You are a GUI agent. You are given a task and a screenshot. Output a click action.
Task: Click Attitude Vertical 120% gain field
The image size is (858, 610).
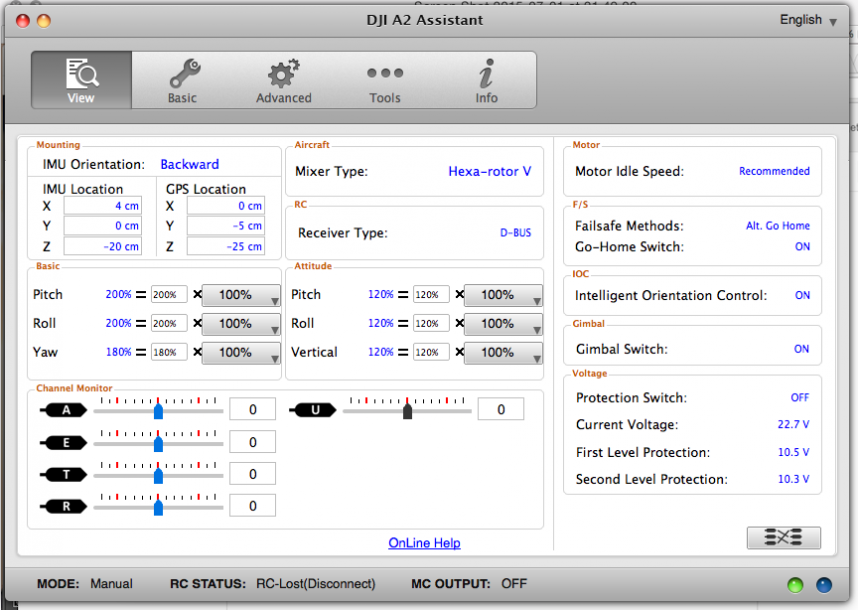(x=431, y=352)
